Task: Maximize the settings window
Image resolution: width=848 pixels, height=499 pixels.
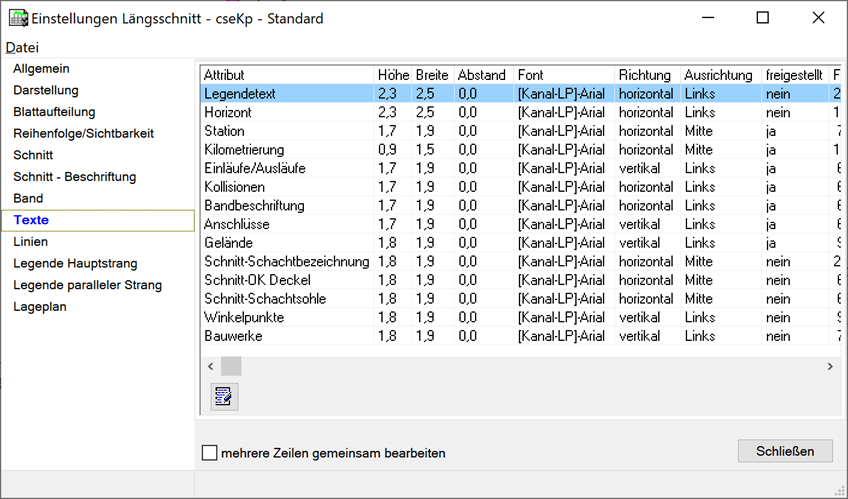Action: coord(763,18)
